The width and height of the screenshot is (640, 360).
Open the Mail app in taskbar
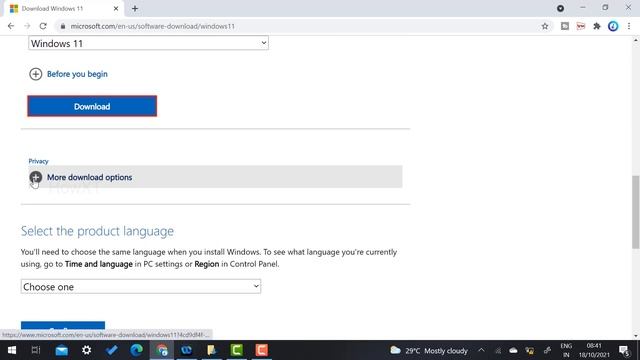click(x=62, y=350)
